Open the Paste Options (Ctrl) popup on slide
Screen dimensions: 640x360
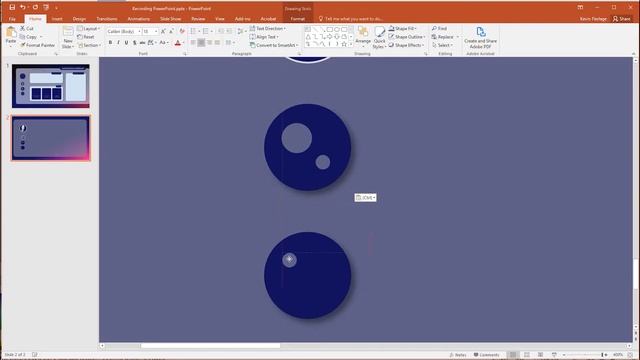tap(365, 198)
